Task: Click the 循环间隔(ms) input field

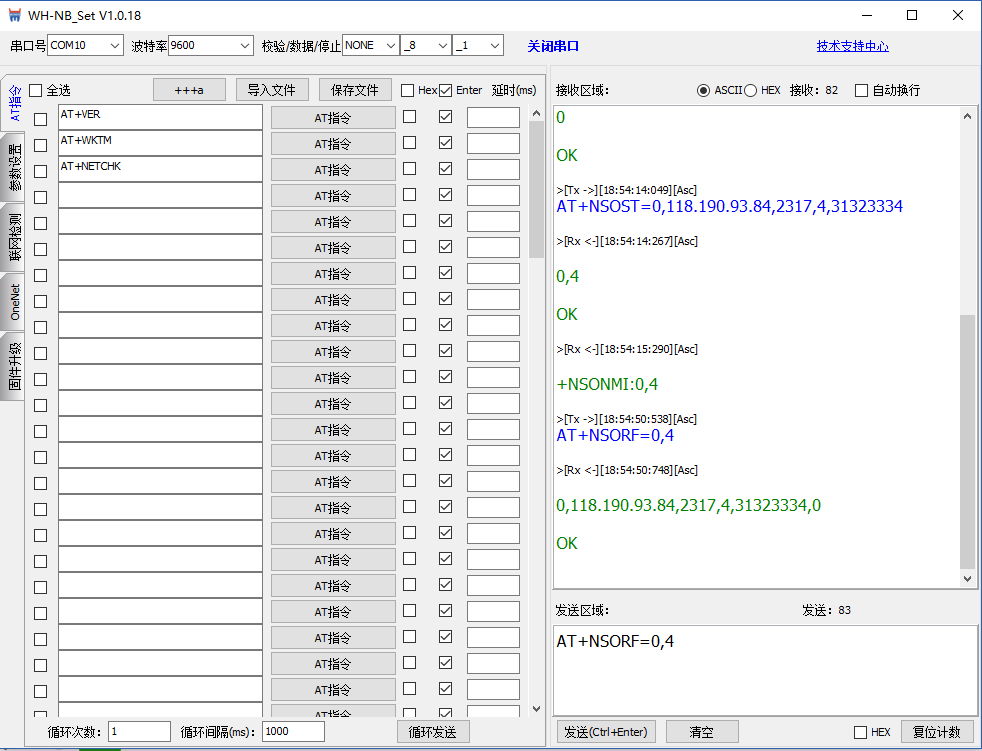Action: 294,732
